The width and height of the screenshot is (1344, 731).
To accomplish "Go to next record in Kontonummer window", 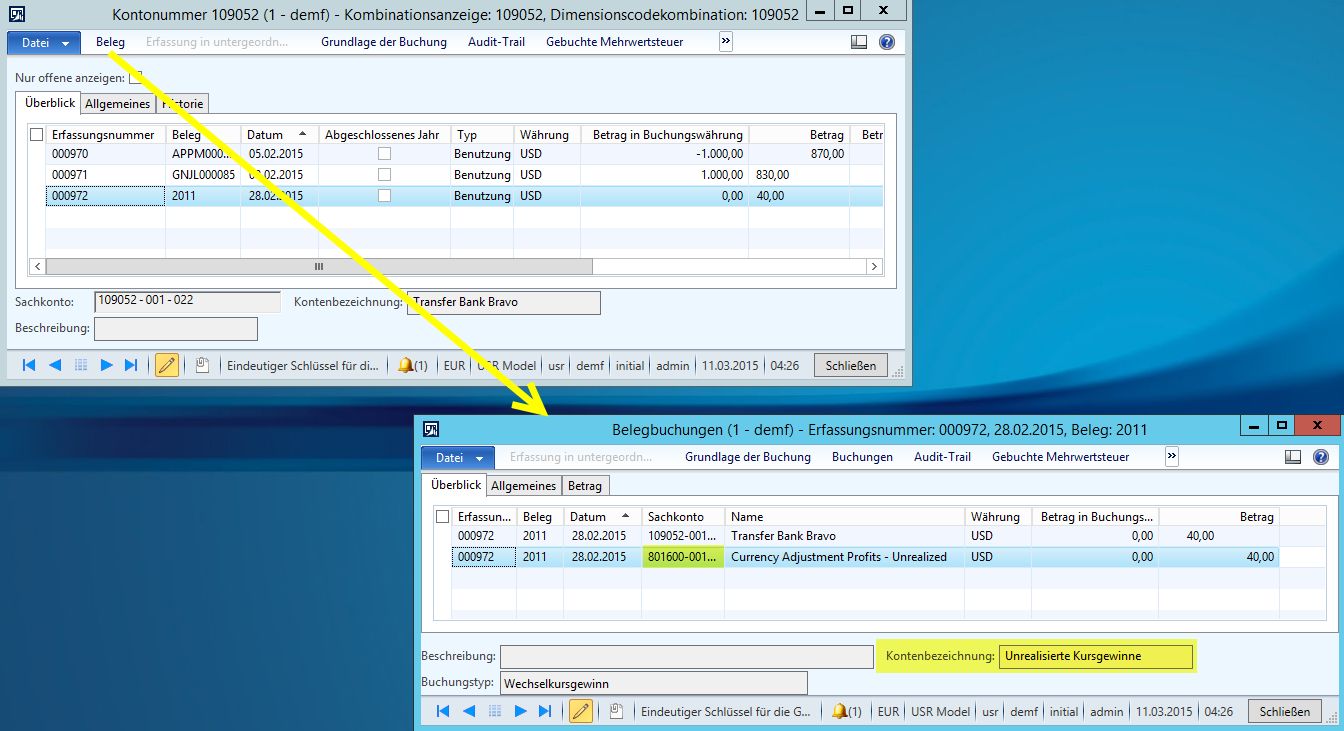I will tap(106, 366).
